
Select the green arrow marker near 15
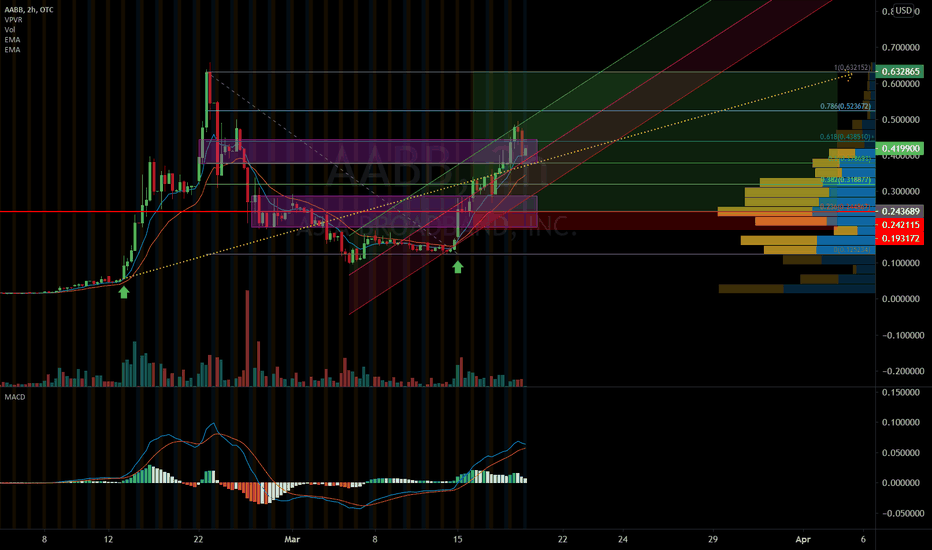tap(458, 267)
